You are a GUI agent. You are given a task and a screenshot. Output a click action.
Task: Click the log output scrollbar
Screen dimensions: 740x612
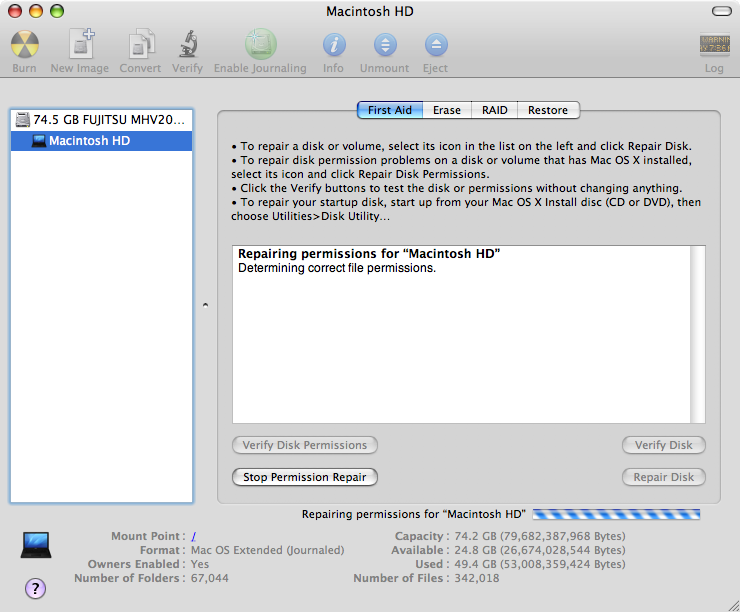coord(698,334)
